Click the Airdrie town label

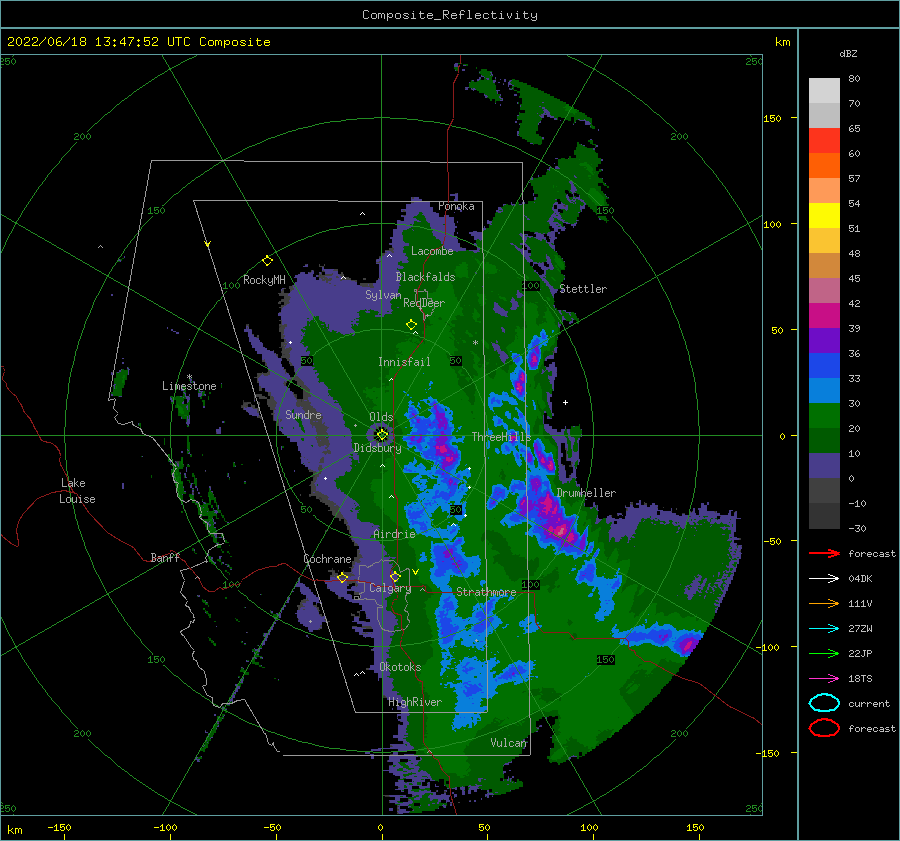coord(394,534)
